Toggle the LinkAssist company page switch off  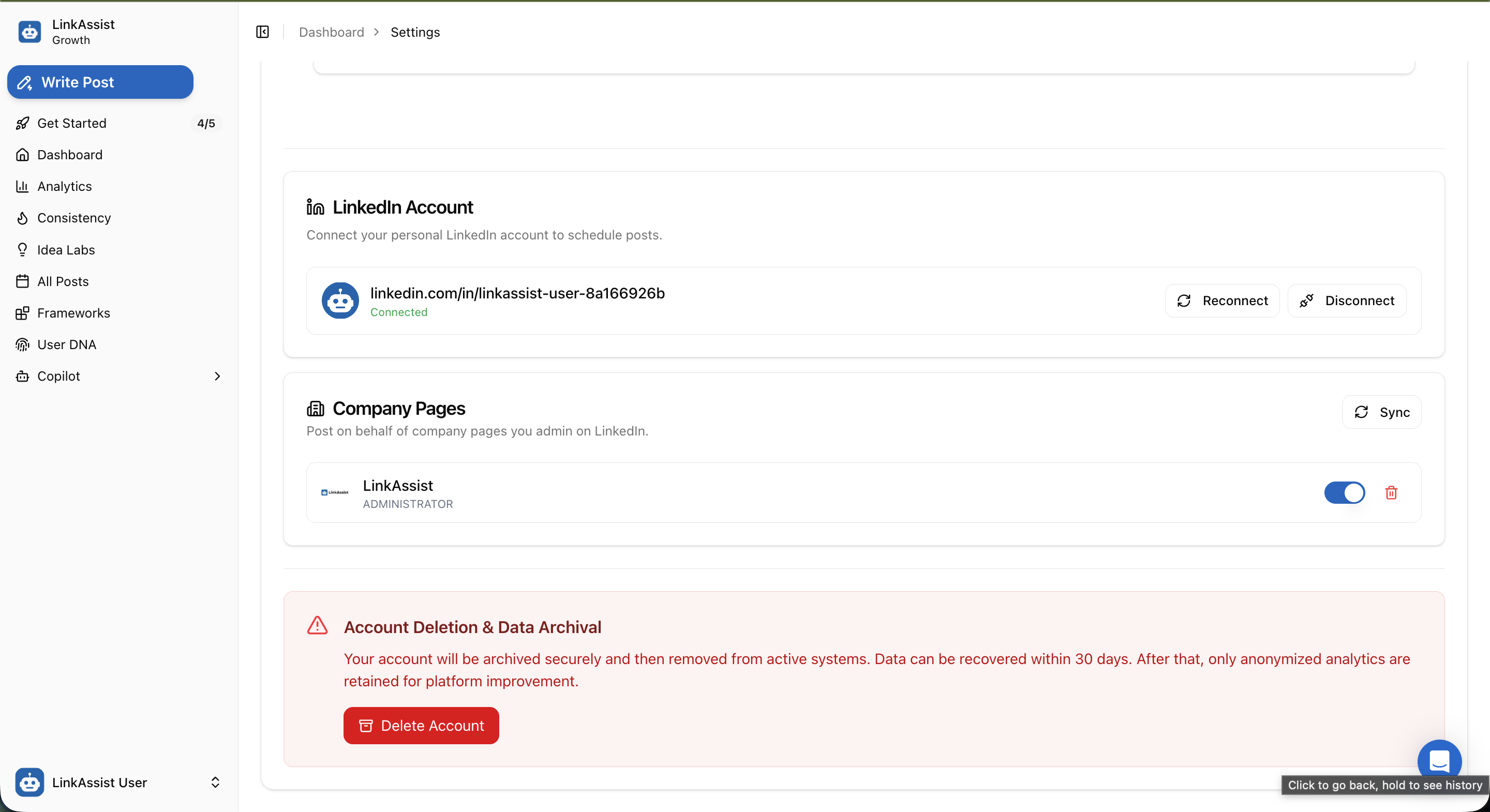coord(1344,493)
